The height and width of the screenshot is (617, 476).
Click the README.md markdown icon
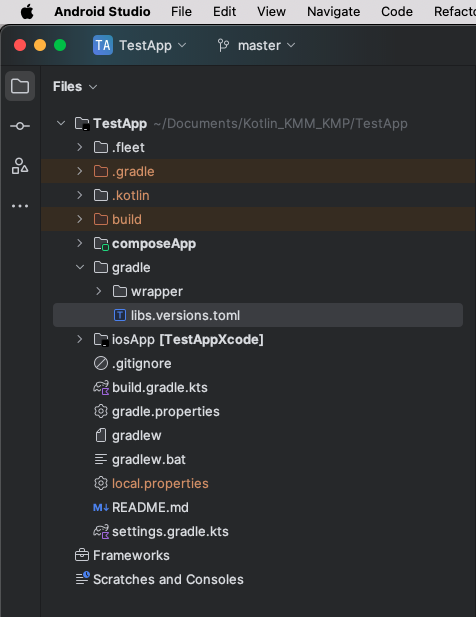tap(101, 507)
